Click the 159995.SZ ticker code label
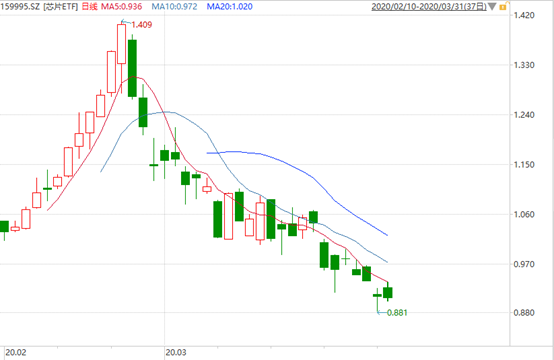The width and height of the screenshot is (554, 360). 20,6
